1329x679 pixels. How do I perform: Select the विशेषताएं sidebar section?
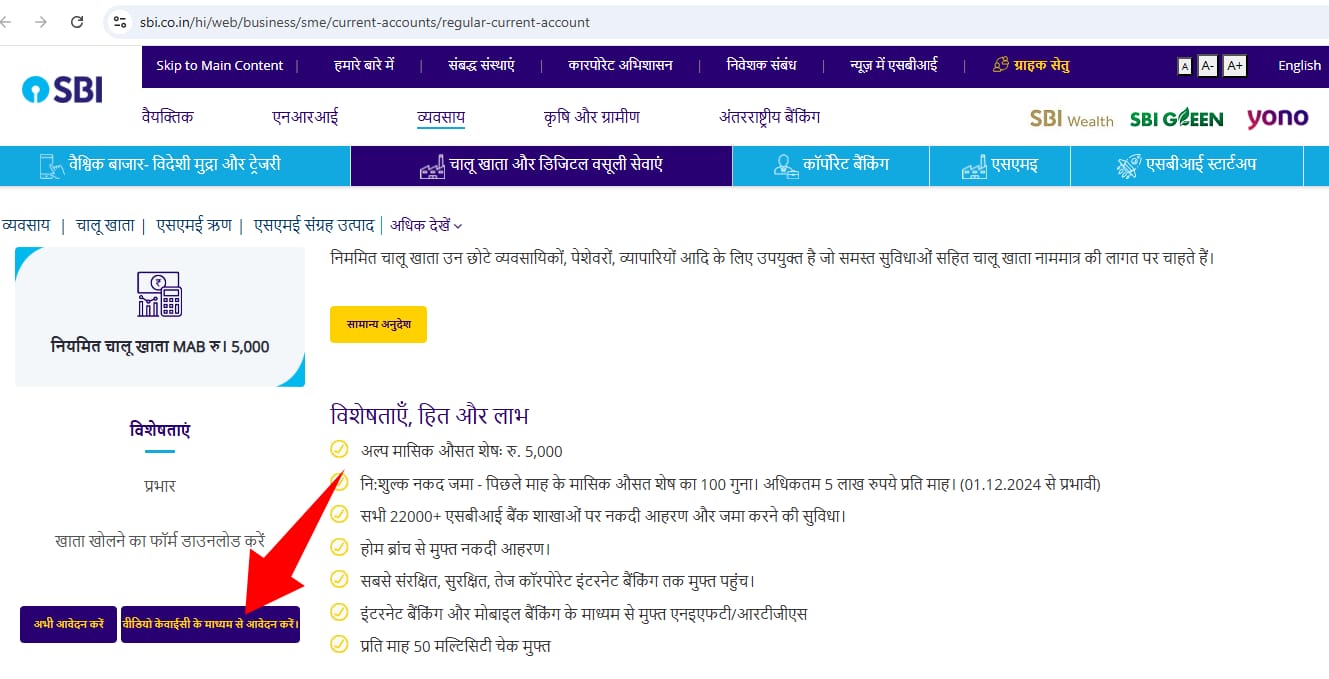160,431
